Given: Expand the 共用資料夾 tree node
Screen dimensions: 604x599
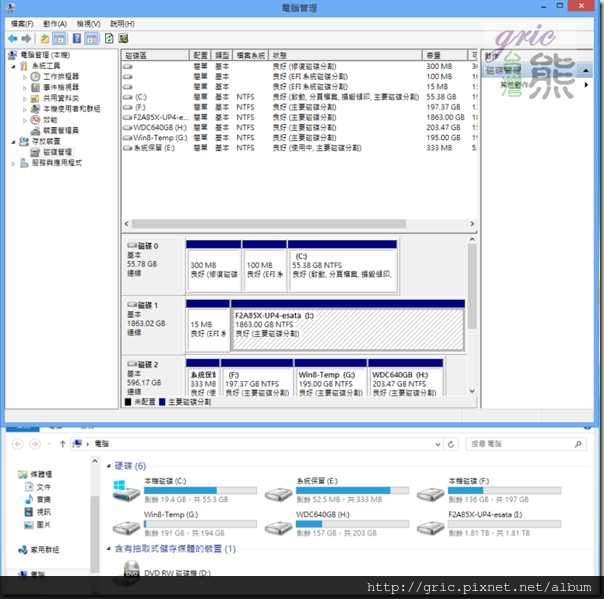Looking at the screenshot, I should [25, 99].
